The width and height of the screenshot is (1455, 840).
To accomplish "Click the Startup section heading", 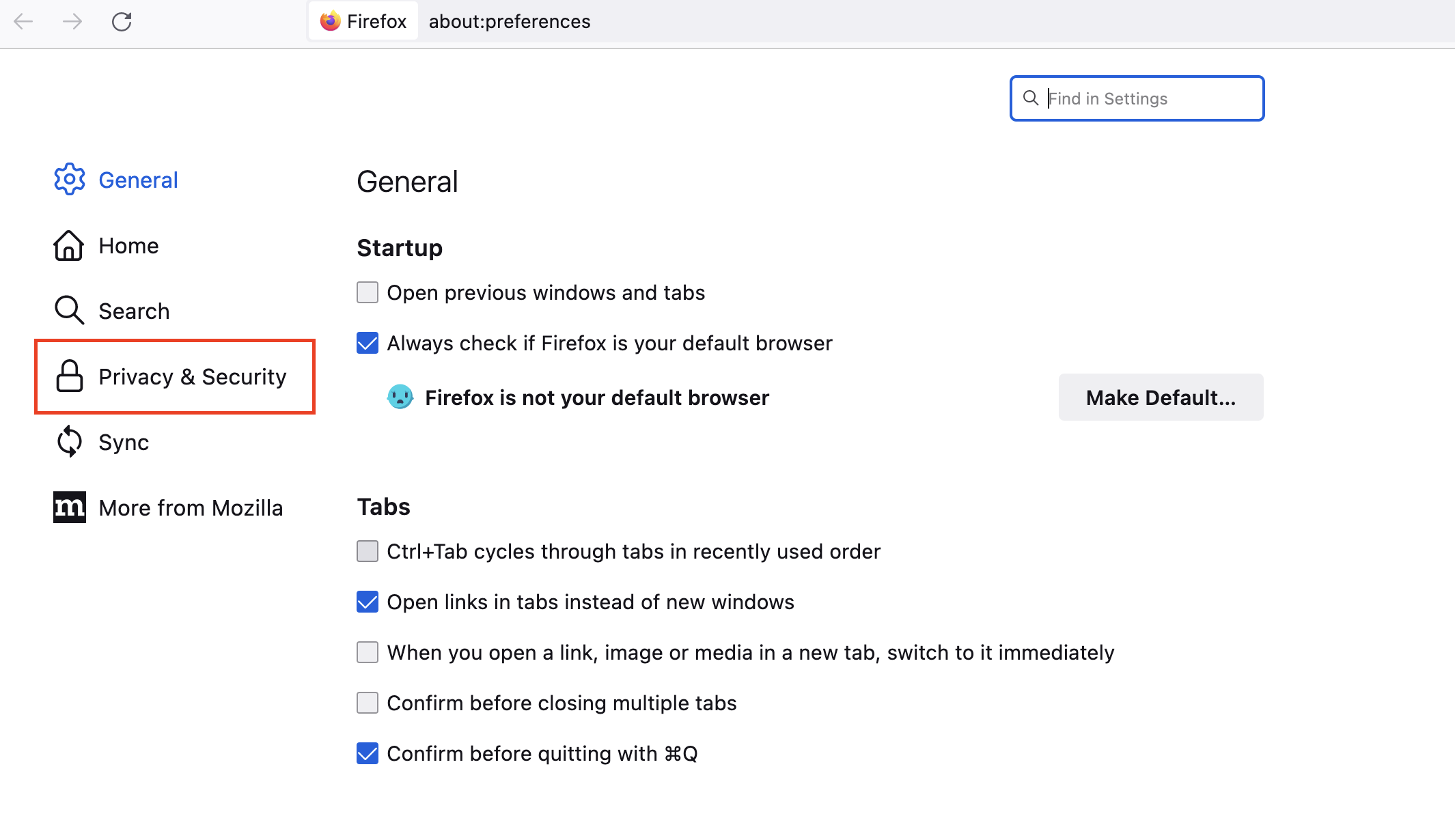I will coord(400,248).
